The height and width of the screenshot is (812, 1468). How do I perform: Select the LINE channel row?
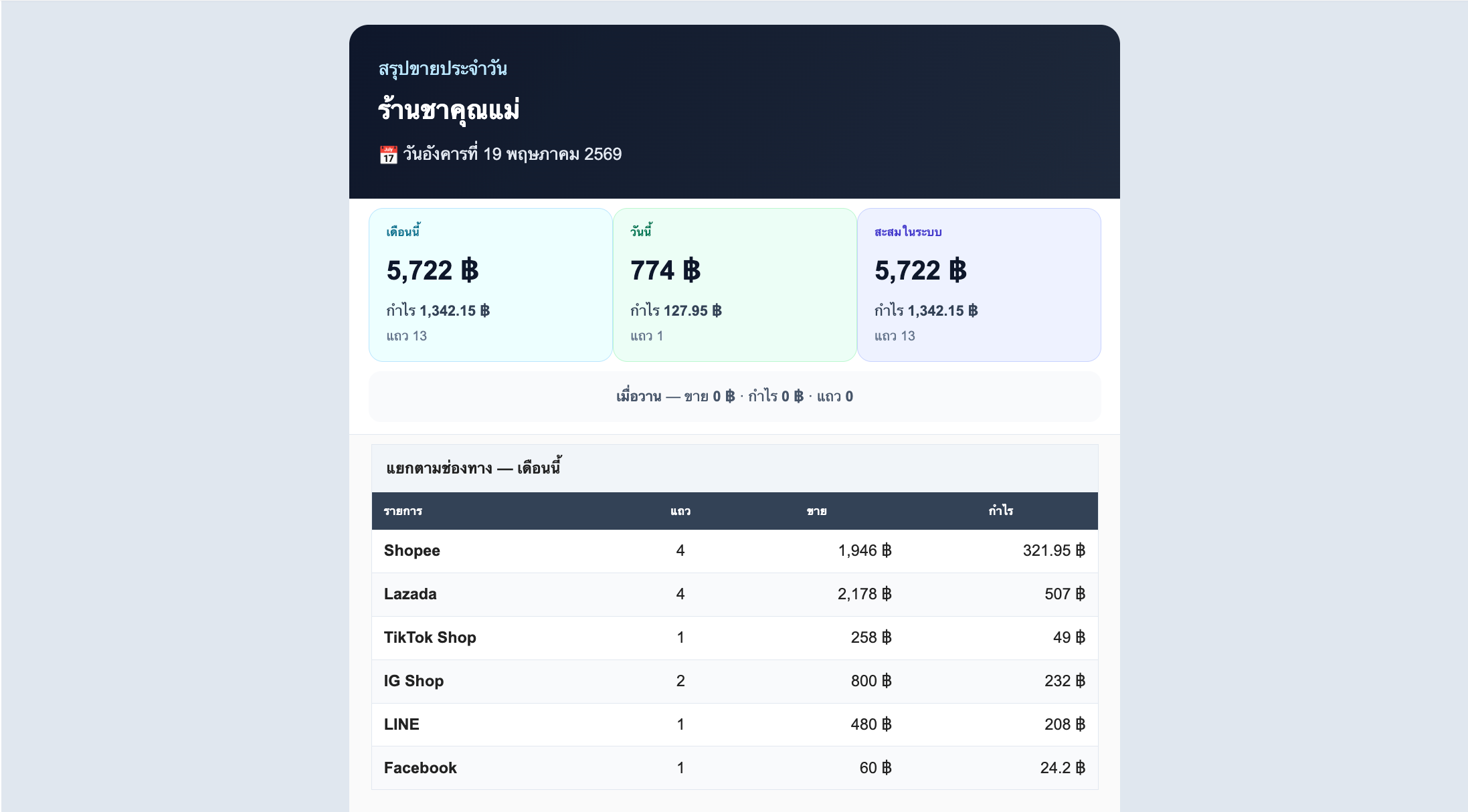click(735, 725)
